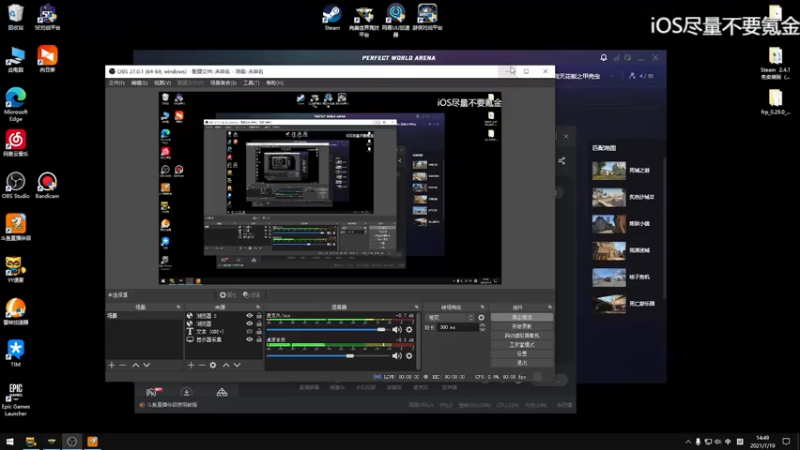
Task: Toggle visibility of 浏览器 2 source
Action: 249,316
